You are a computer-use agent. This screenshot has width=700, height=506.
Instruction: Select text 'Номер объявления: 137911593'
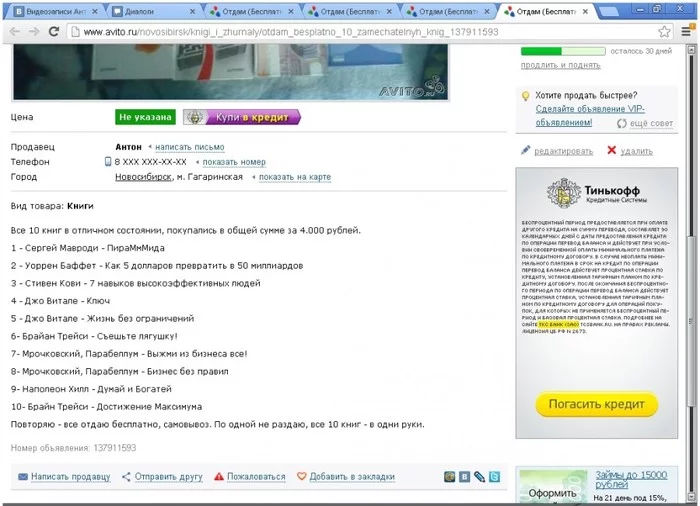[73, 448]
